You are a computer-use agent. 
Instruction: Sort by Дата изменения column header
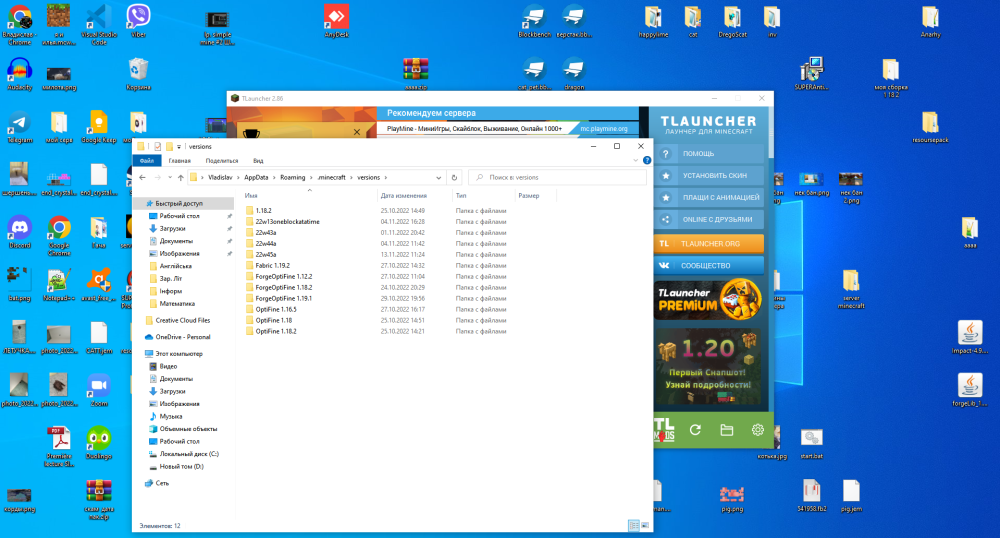coord(403,196)
